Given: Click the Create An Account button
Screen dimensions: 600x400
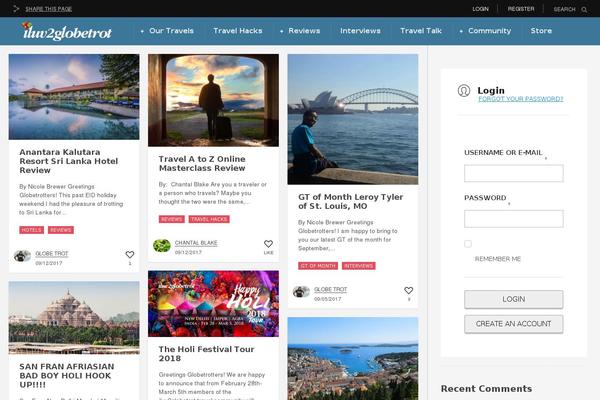Looking at the screenshot, I should tap(514, 324).
